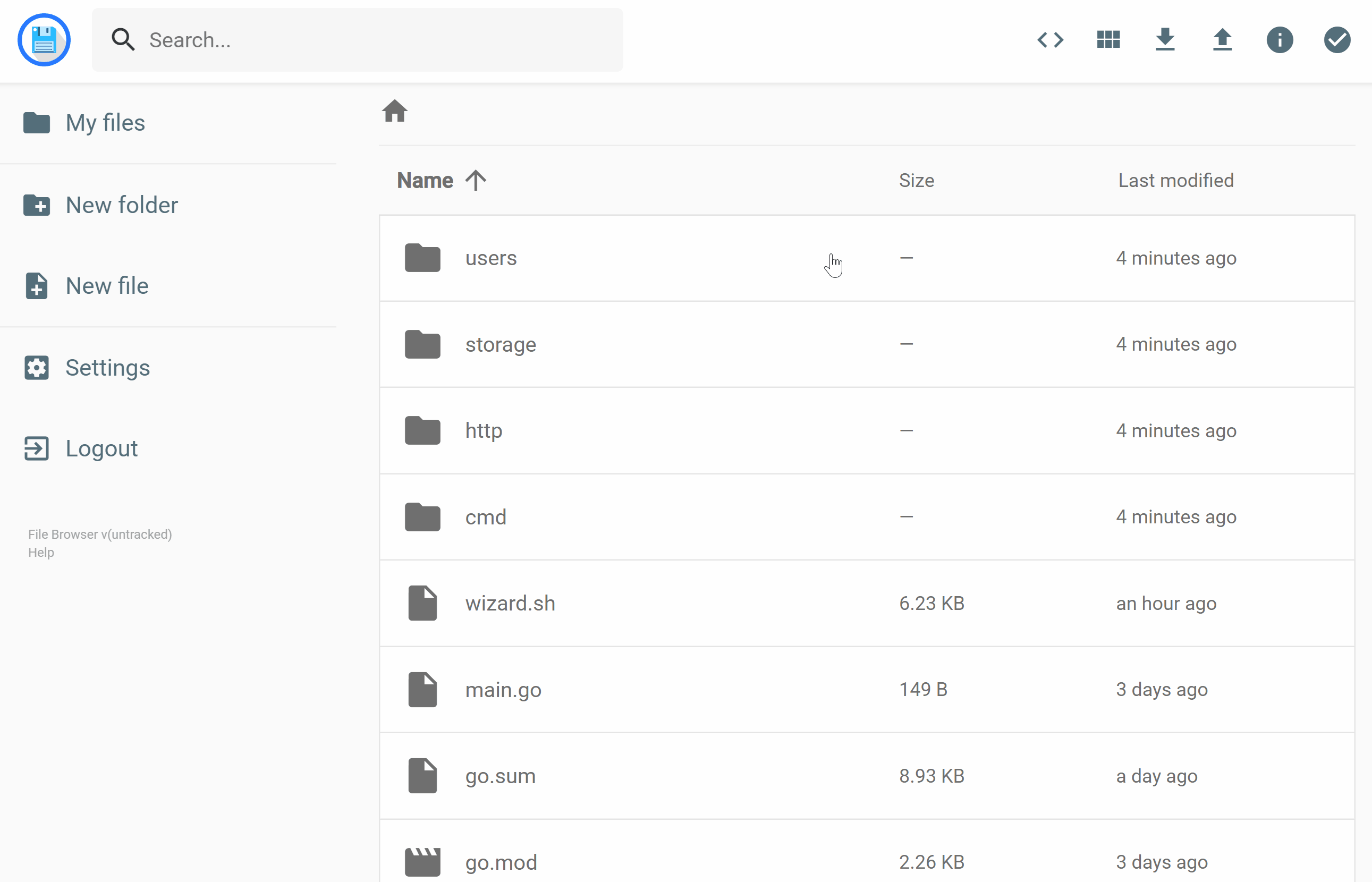Expand the cmd folder
Image resolution: width=1372 pixels, height=882 pixels.
pyautogui.click(x=485, y=516)
